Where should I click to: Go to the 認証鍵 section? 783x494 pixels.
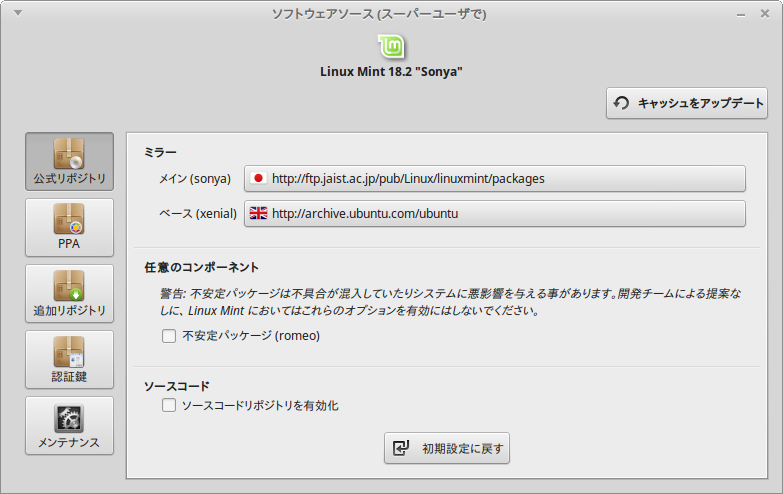[69, 359]
